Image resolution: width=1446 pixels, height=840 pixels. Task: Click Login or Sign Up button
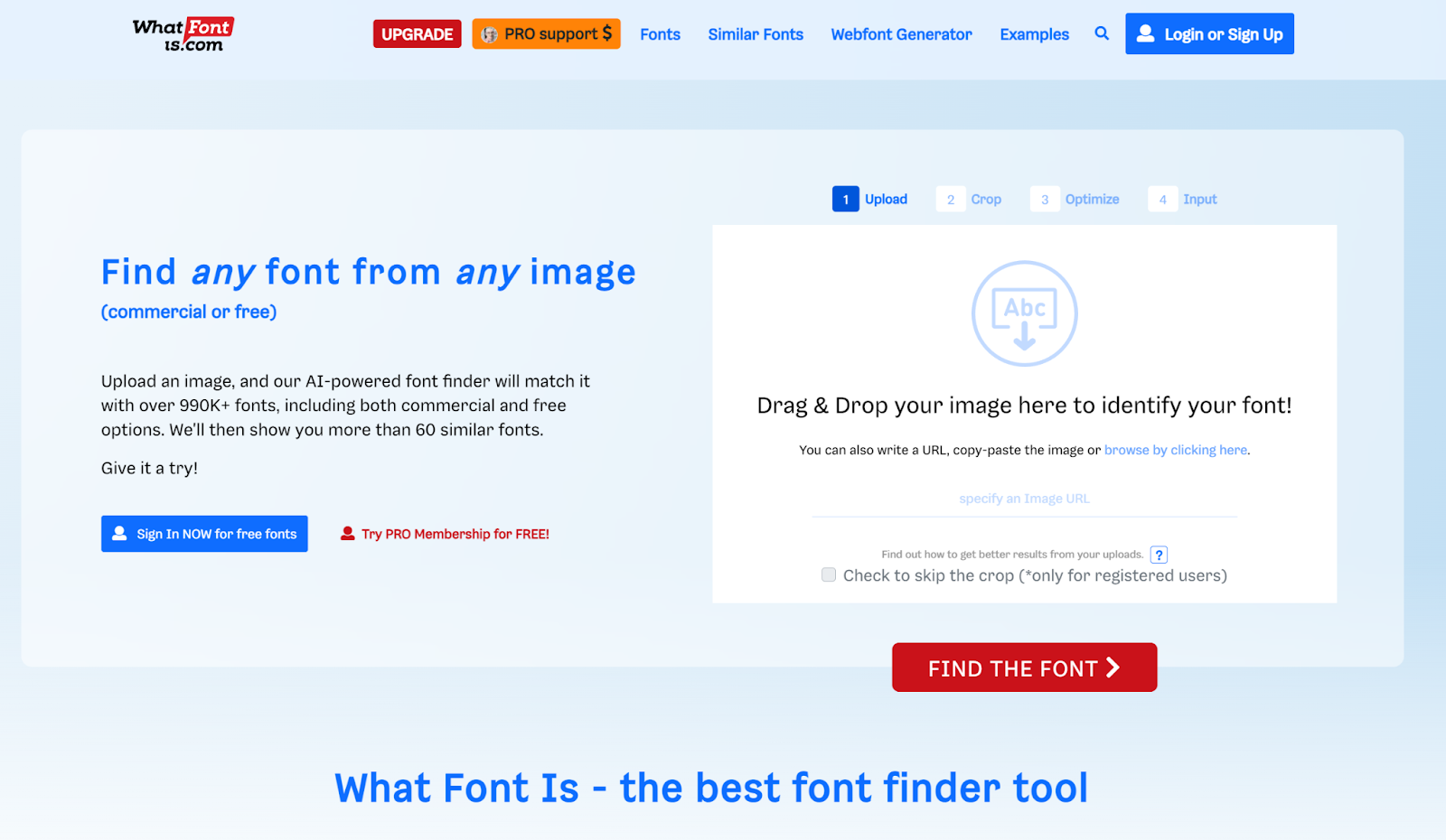1209,33
